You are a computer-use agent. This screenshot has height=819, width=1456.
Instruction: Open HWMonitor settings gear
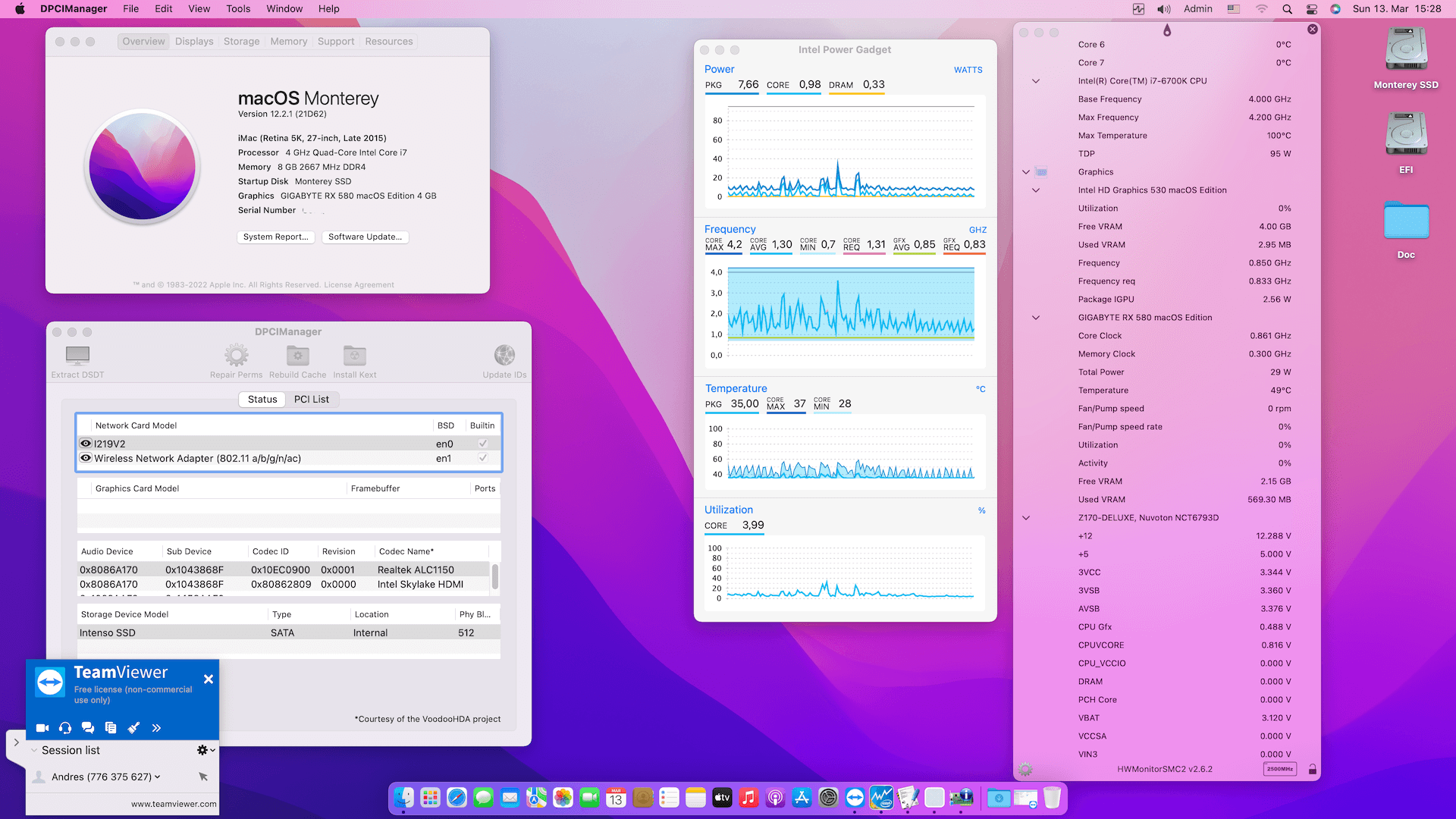1026,769
